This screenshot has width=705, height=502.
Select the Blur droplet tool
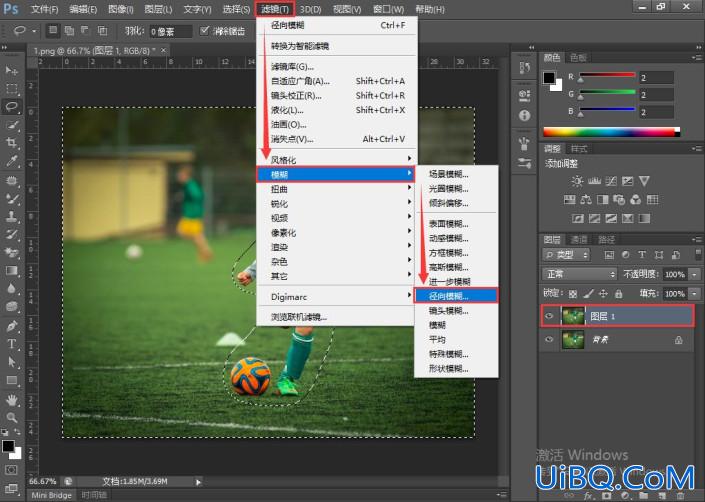[12, 289]
